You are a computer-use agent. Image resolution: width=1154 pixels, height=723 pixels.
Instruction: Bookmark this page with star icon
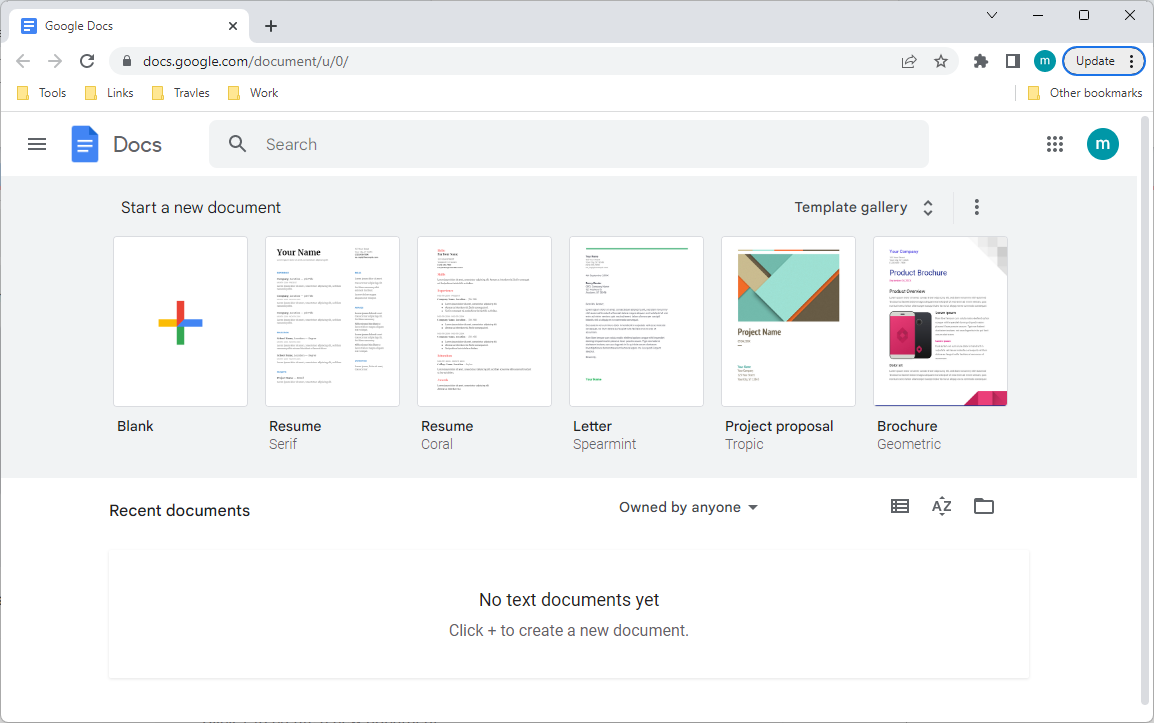[x=941, y=61]
